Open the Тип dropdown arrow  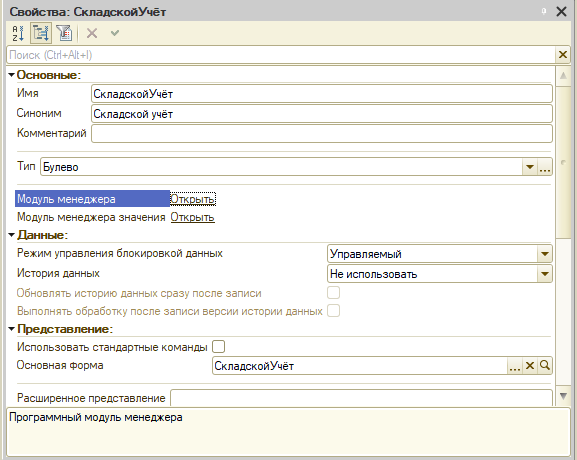(x=530, y=167)
